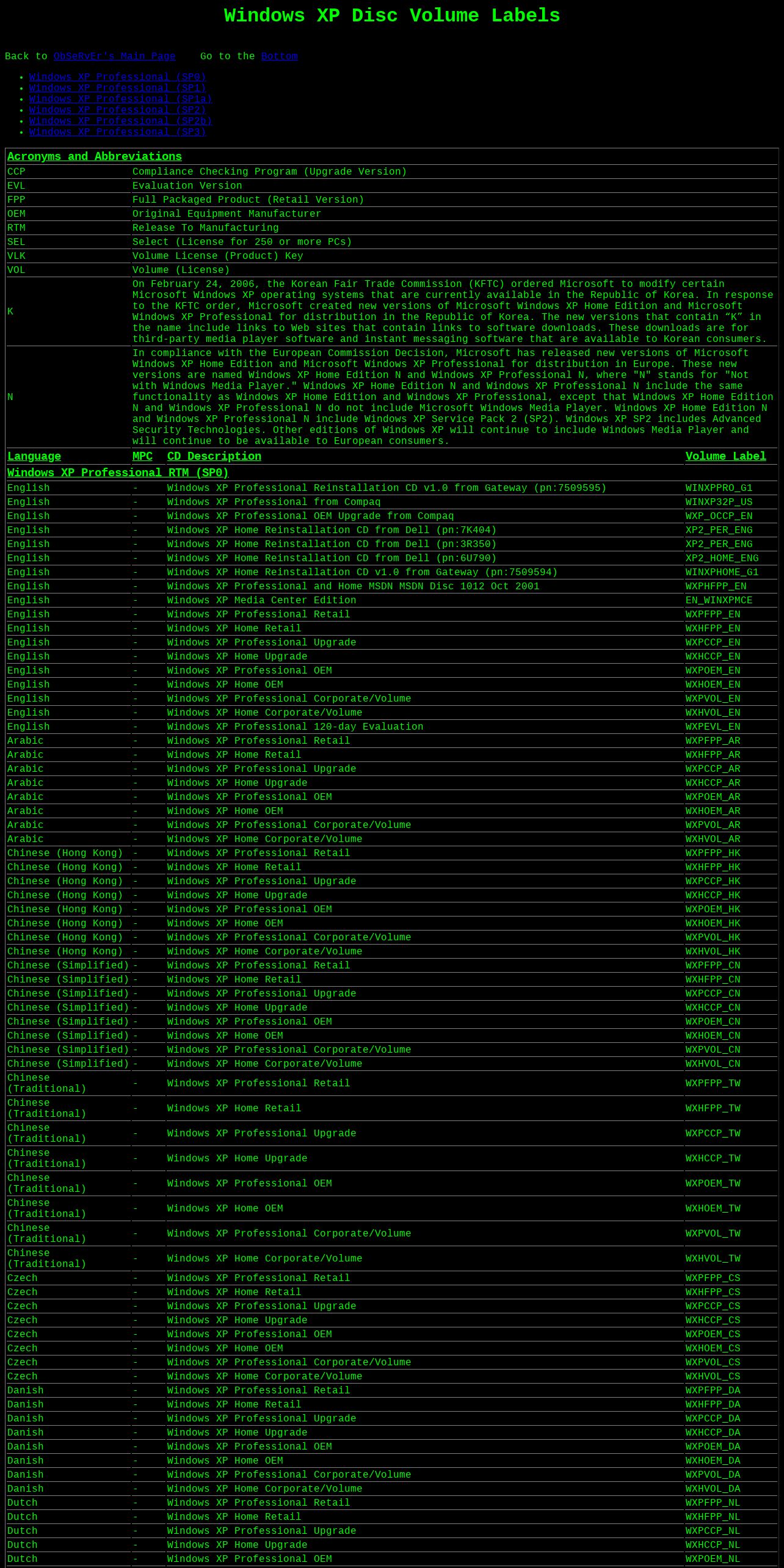
Task: Click volume label WXHOEM_DA
Action: 713,1461
